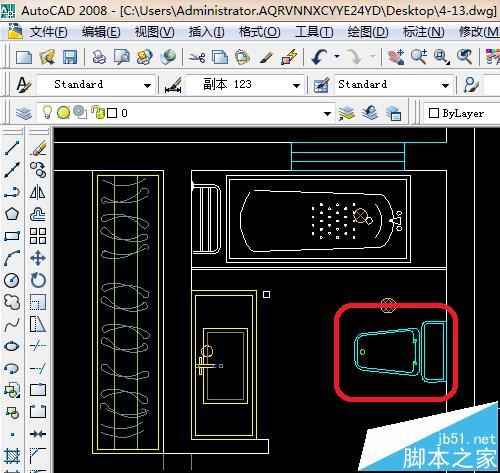Select the Move tool
This screenshot has height=473, width=500.
click(x=38, y=258)
